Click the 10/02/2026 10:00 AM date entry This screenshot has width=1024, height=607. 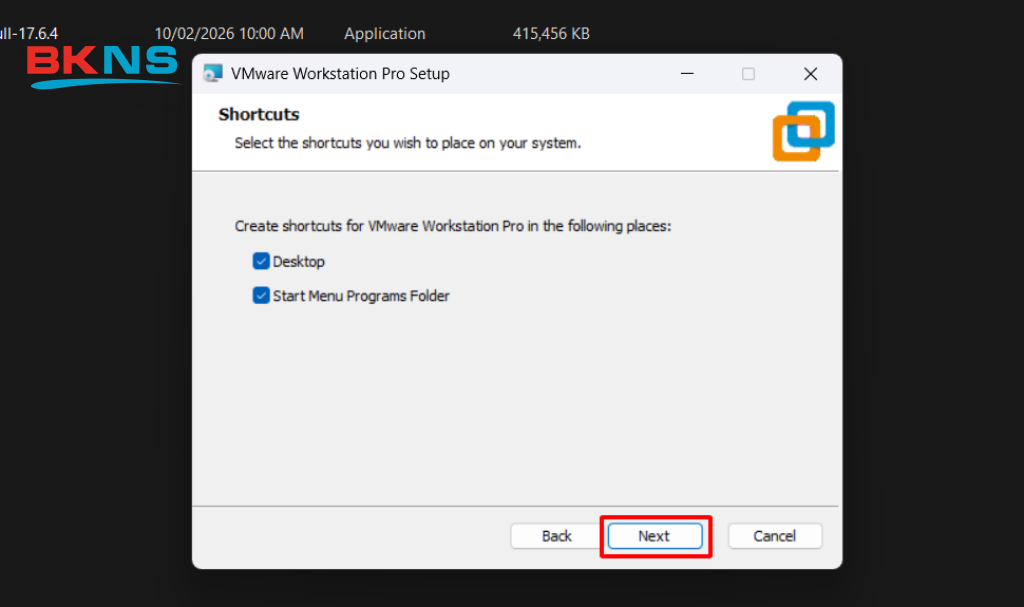[229, 34]
